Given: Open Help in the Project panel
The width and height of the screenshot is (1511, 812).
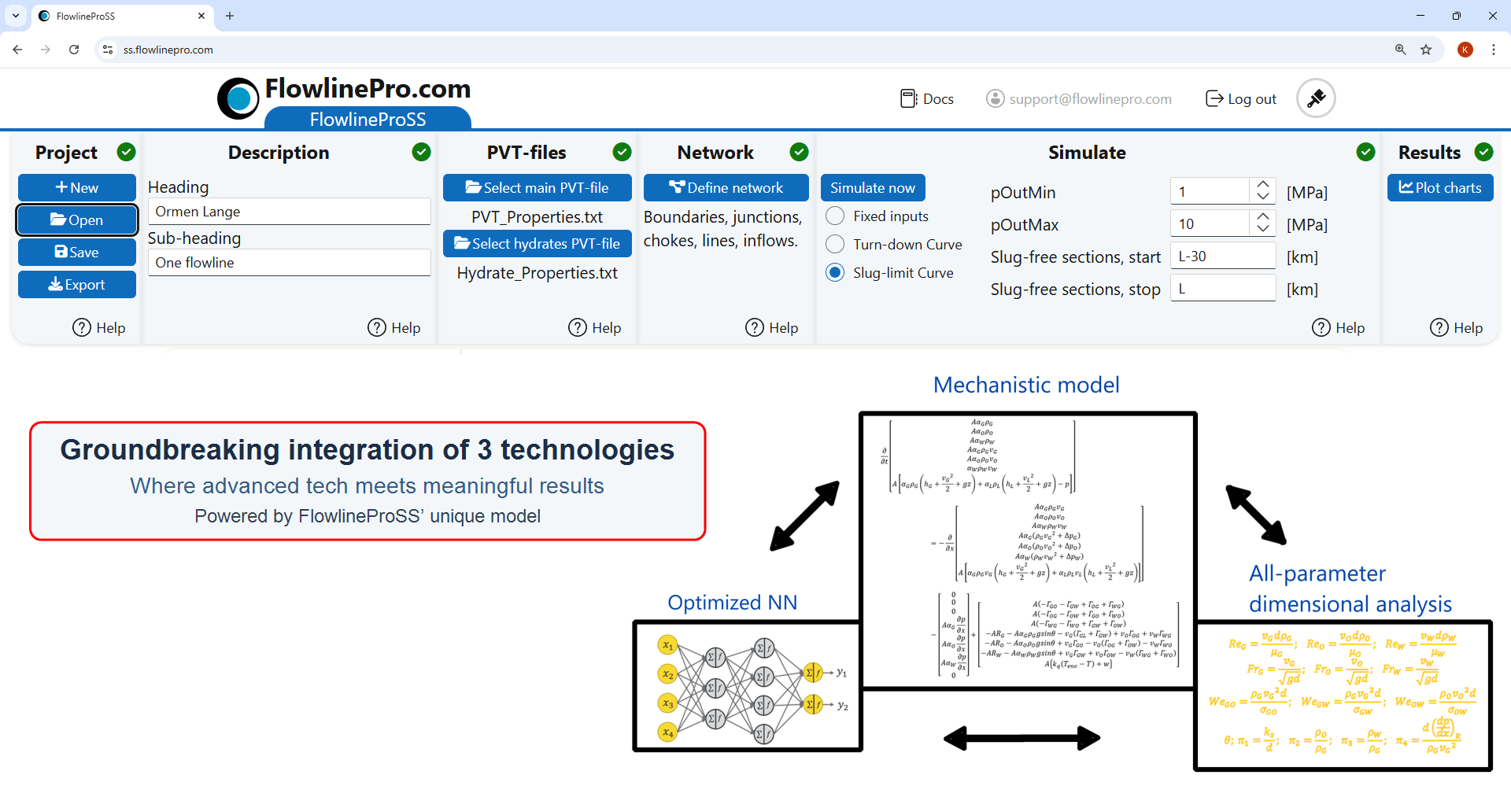Looking at the screenshot, I should 98,327.
